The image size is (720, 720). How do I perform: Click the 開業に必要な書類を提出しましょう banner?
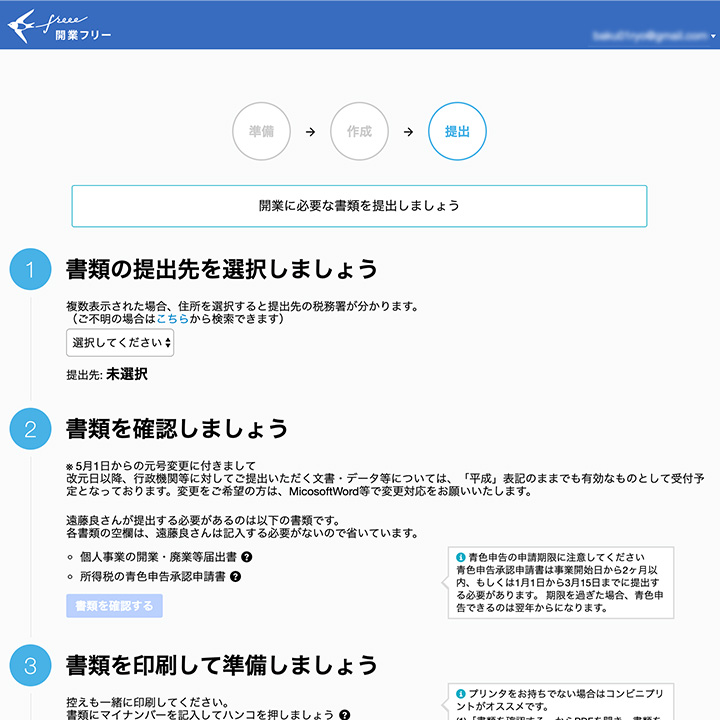pyautogui.click(x=359, y=206)
